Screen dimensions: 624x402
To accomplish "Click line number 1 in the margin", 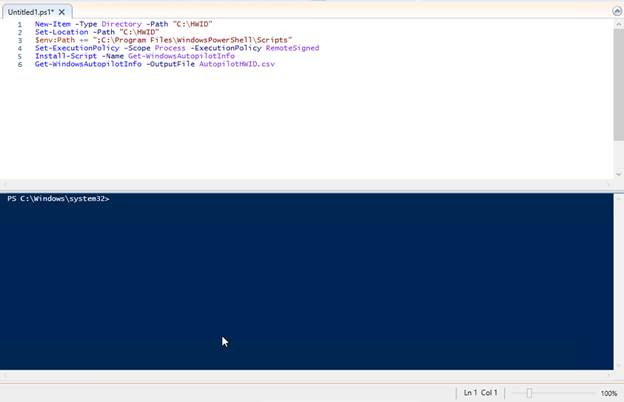I will click(19, 24).
